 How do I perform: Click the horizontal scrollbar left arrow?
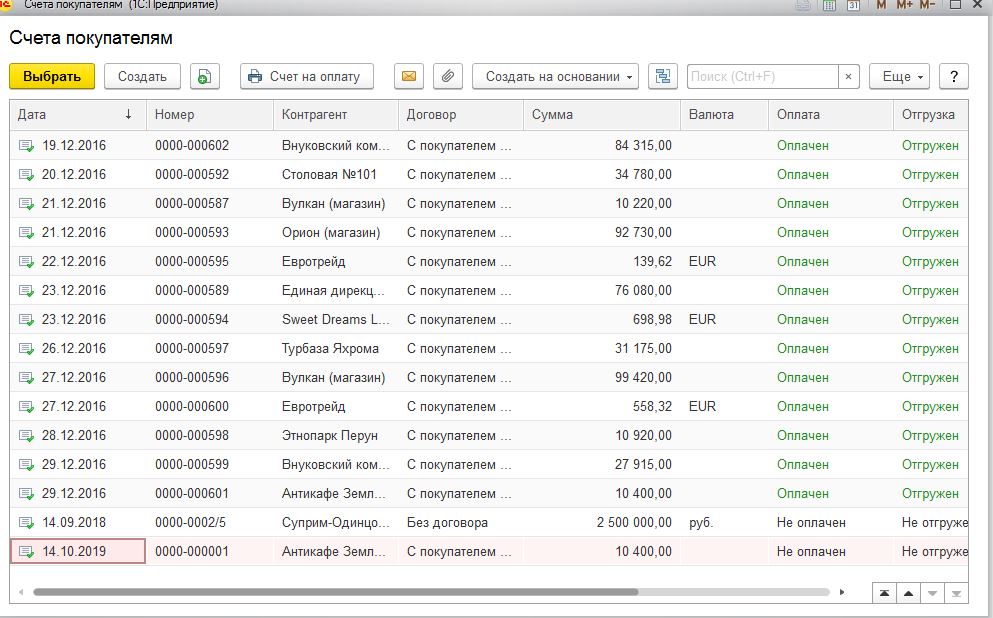tap(21, 592)
